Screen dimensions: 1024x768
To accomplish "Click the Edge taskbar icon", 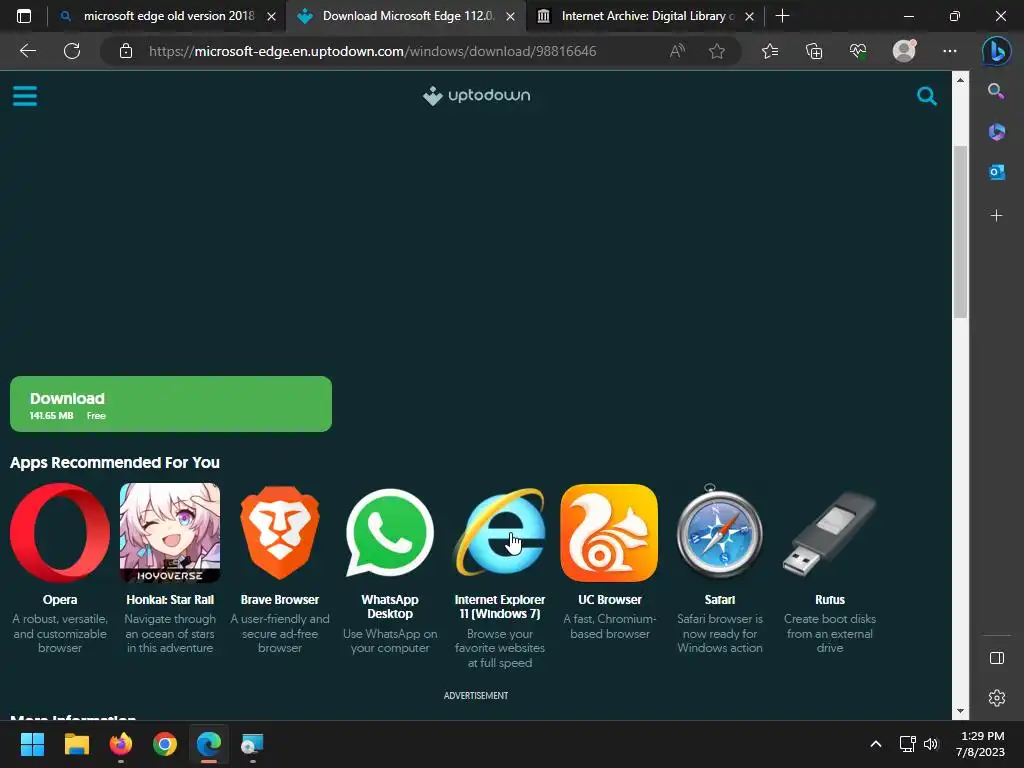I will point(209,744).
